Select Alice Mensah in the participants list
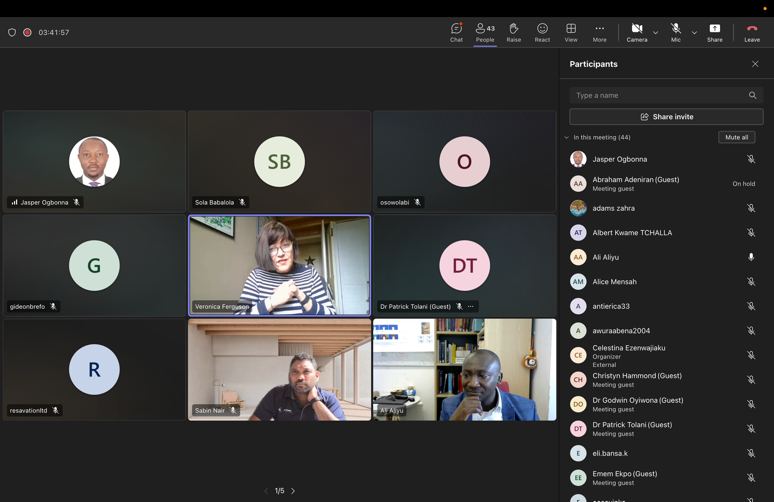Screen dimensions: 774x502 pos(664,281)
